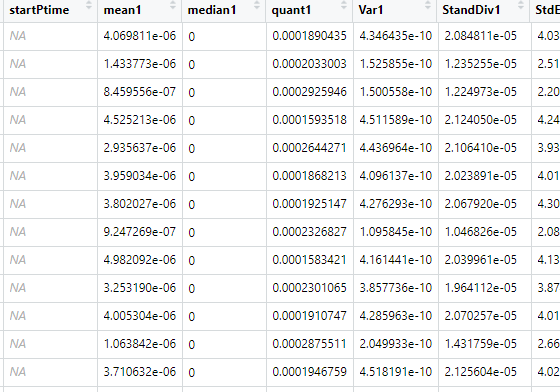Image resolution: width=560 pixels, height=392 pixels.
Task: Sort table by StandDiv1 column arrows
Action: [521, 5]
